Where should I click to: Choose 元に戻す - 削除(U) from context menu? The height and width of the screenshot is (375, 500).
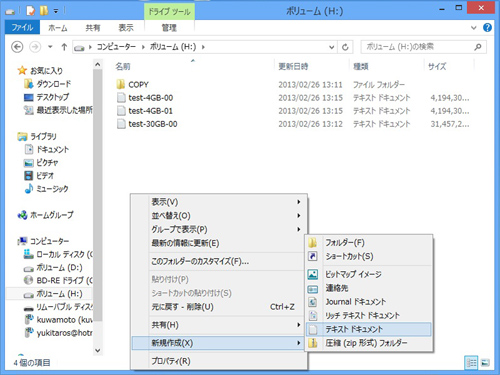coord(219,307)
